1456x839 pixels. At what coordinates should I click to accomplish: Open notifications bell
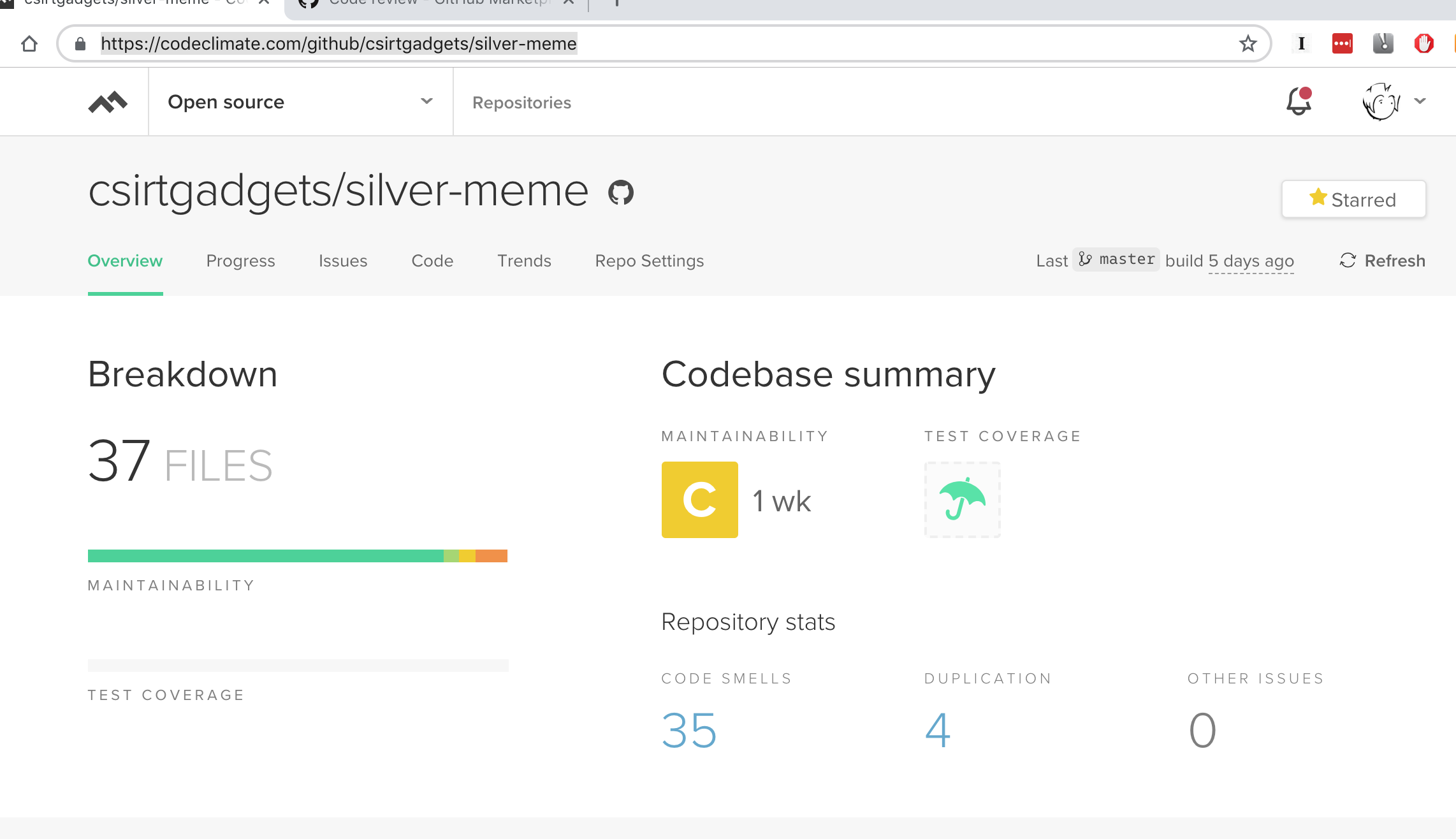point(1299,101)
